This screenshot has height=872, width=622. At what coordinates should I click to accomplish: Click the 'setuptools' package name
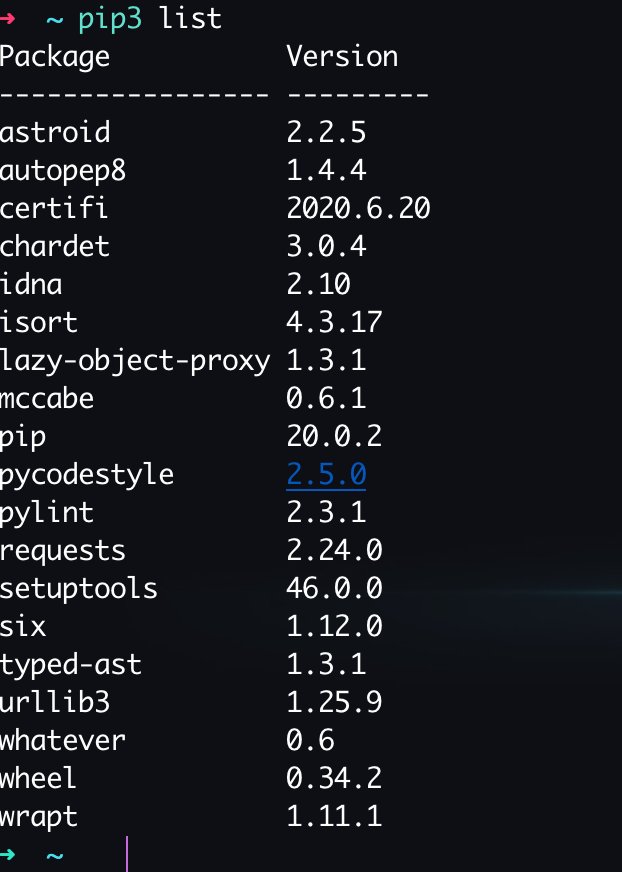click(x=79, y=589)
